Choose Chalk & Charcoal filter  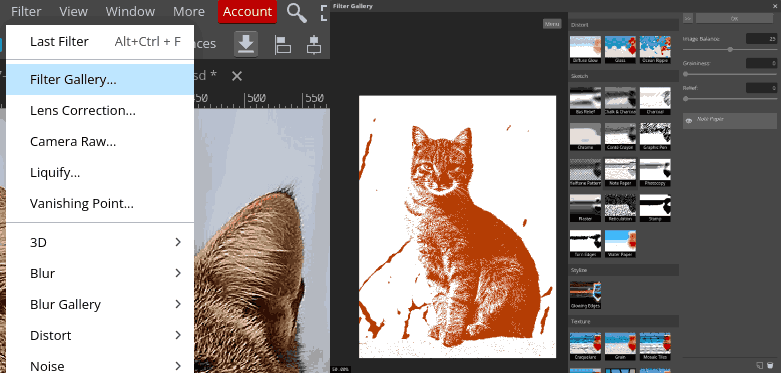coord(620,101)
